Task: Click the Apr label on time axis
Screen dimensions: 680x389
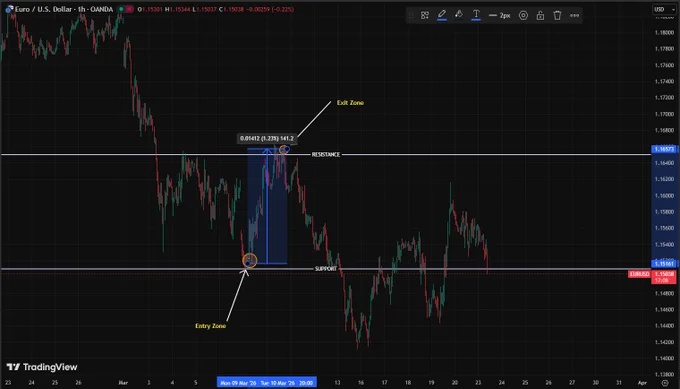Action: click(642, 382)
